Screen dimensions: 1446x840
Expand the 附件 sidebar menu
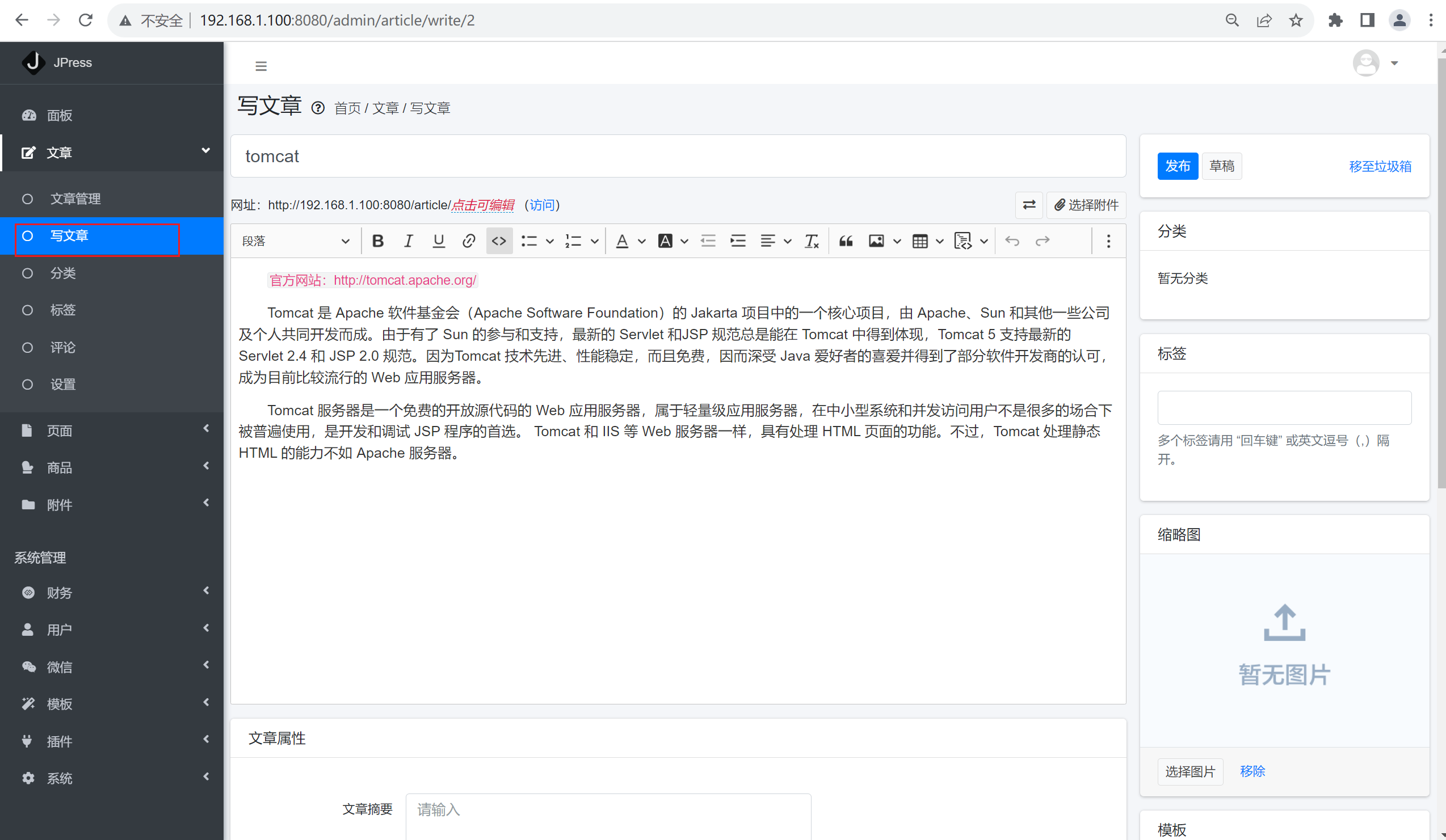(112, 505)
